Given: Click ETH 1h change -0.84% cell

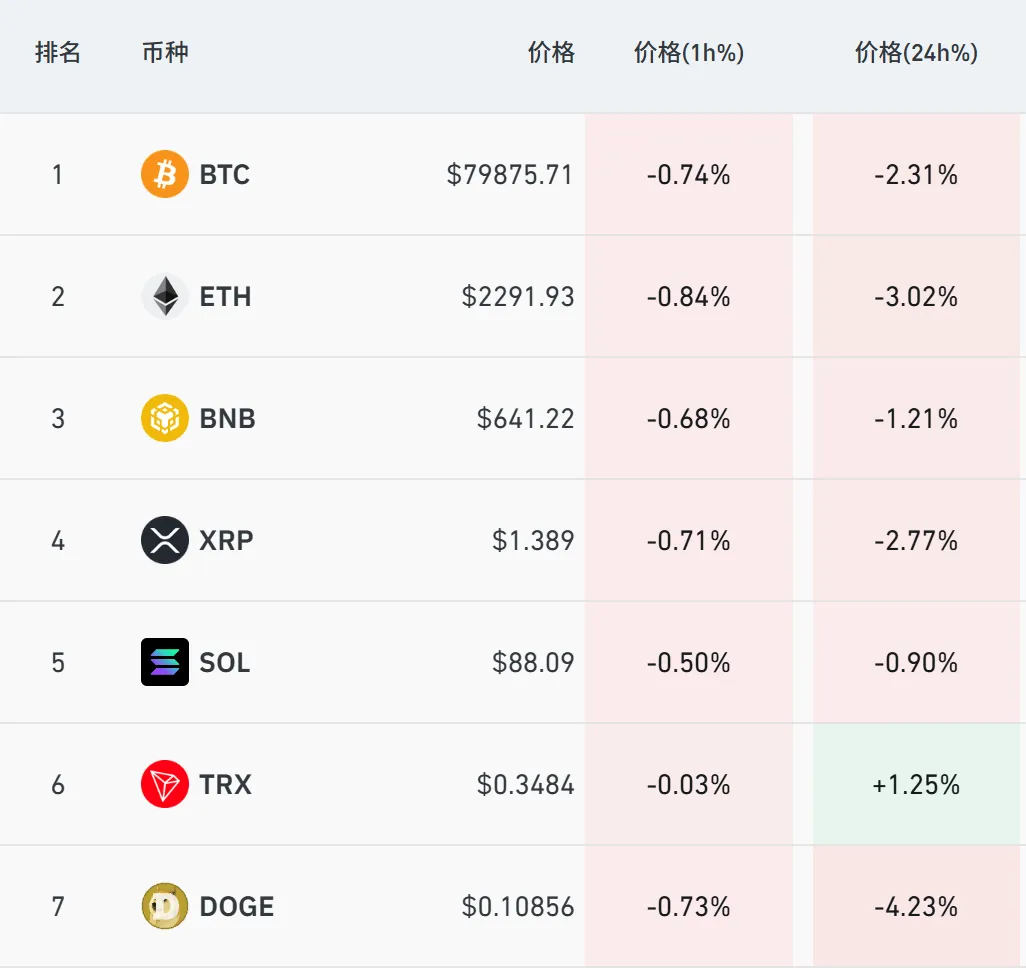Looking at the screenshot, I should click(689, 296).
